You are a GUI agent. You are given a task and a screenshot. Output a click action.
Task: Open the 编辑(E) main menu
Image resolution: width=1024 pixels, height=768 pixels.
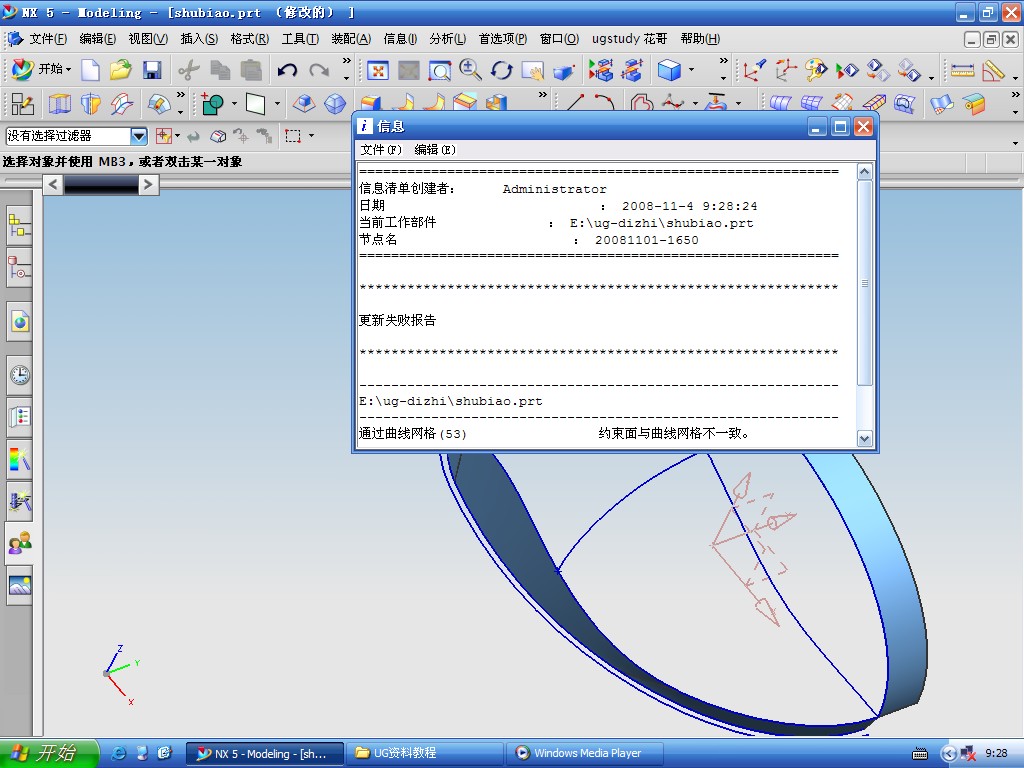98,39
